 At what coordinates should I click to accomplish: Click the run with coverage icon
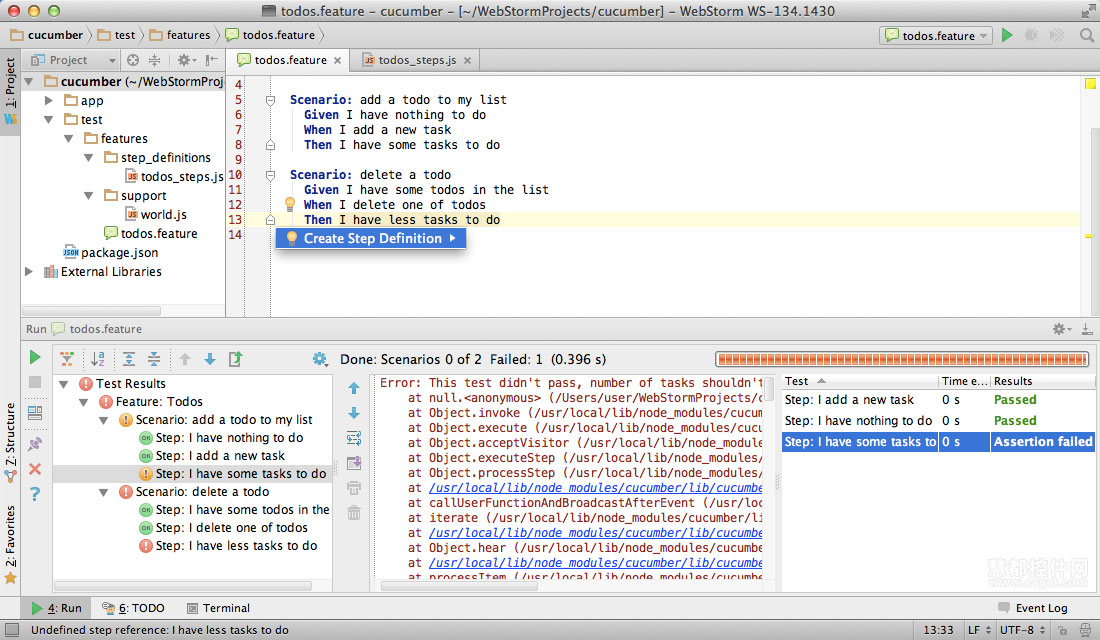click(x=1057, y=35)
